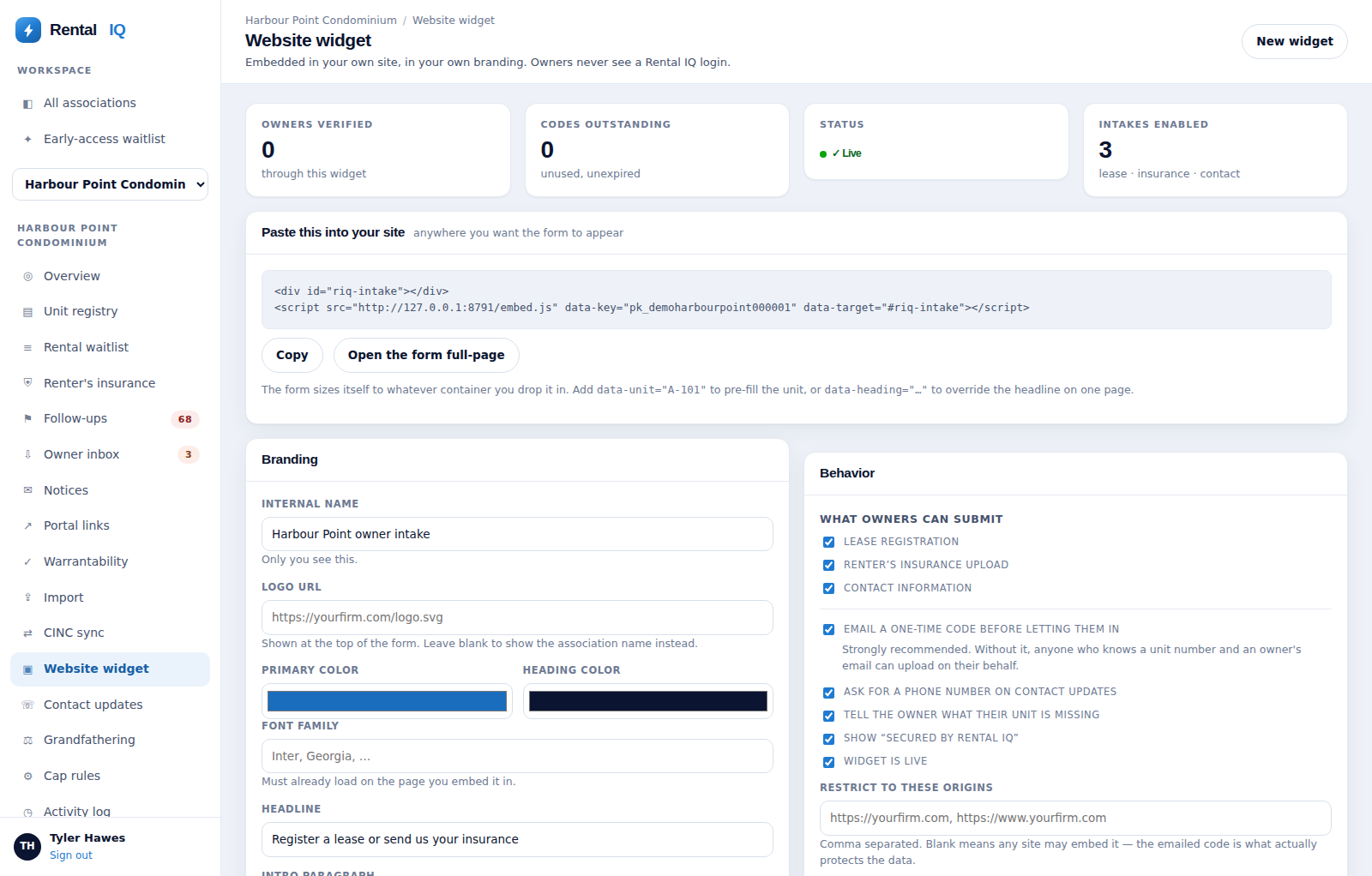Viewport: 1372px width, 876px height.
Task: Click the Sign out link
Action: tap(71, 855)
